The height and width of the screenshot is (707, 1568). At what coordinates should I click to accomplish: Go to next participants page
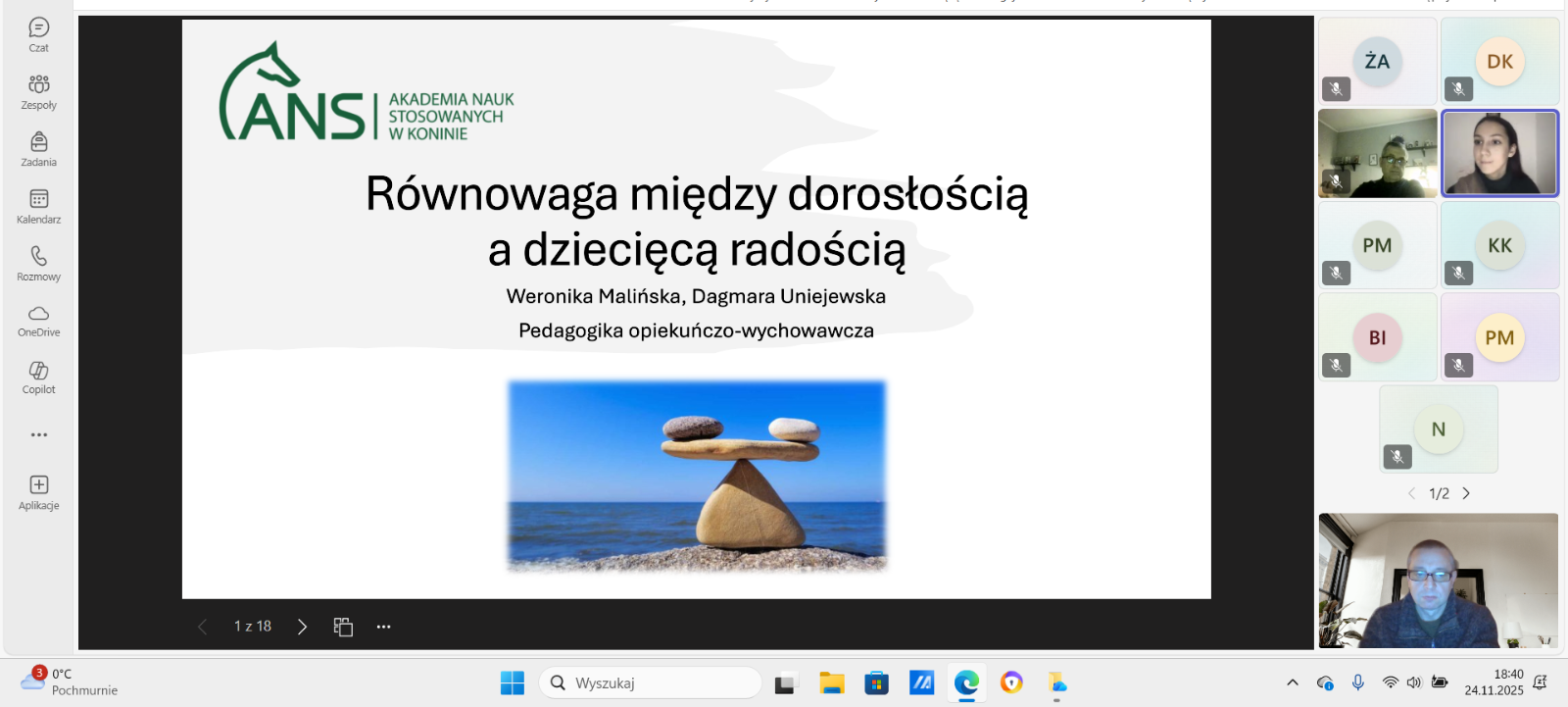(x=1466, y=493)
